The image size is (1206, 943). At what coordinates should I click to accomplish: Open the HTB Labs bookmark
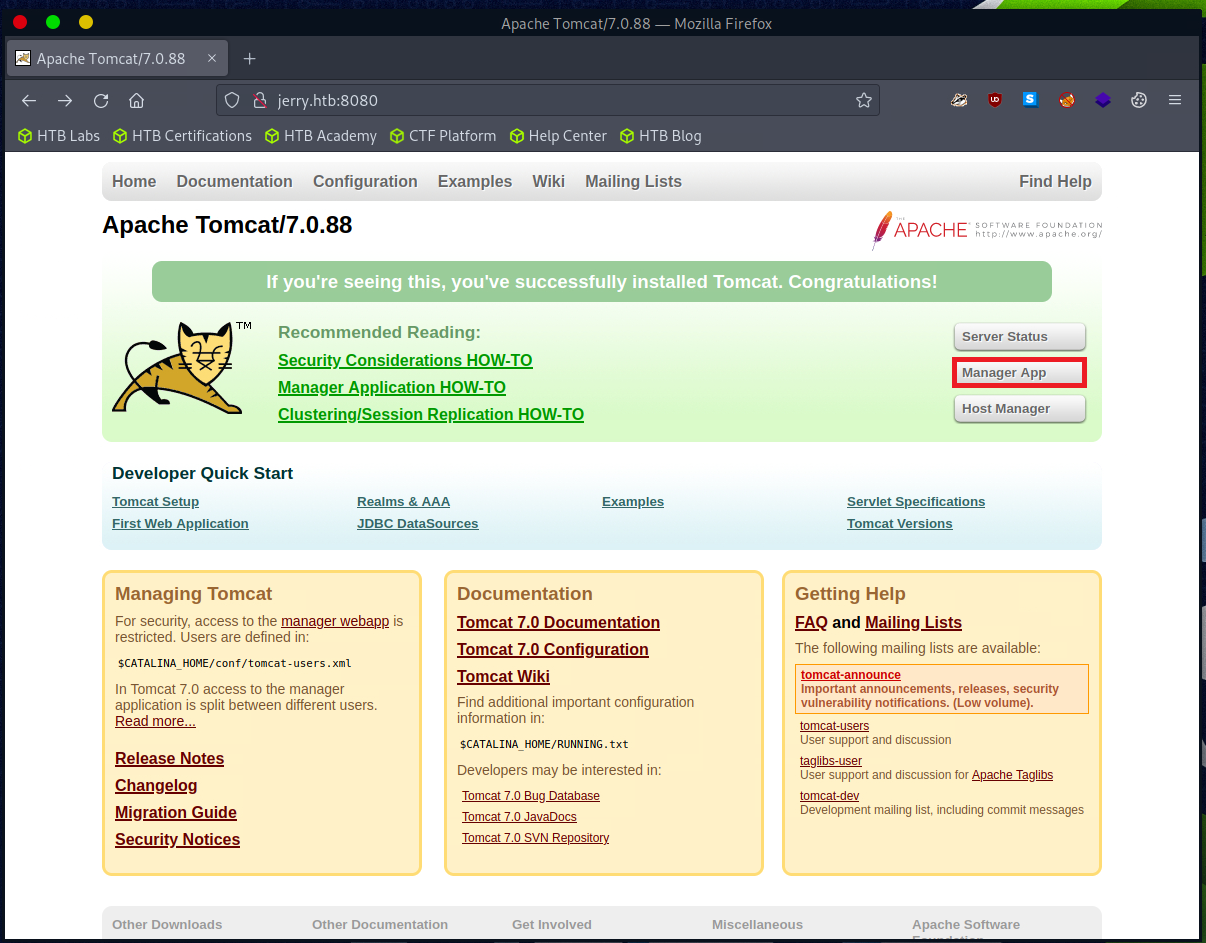[59, 136]
